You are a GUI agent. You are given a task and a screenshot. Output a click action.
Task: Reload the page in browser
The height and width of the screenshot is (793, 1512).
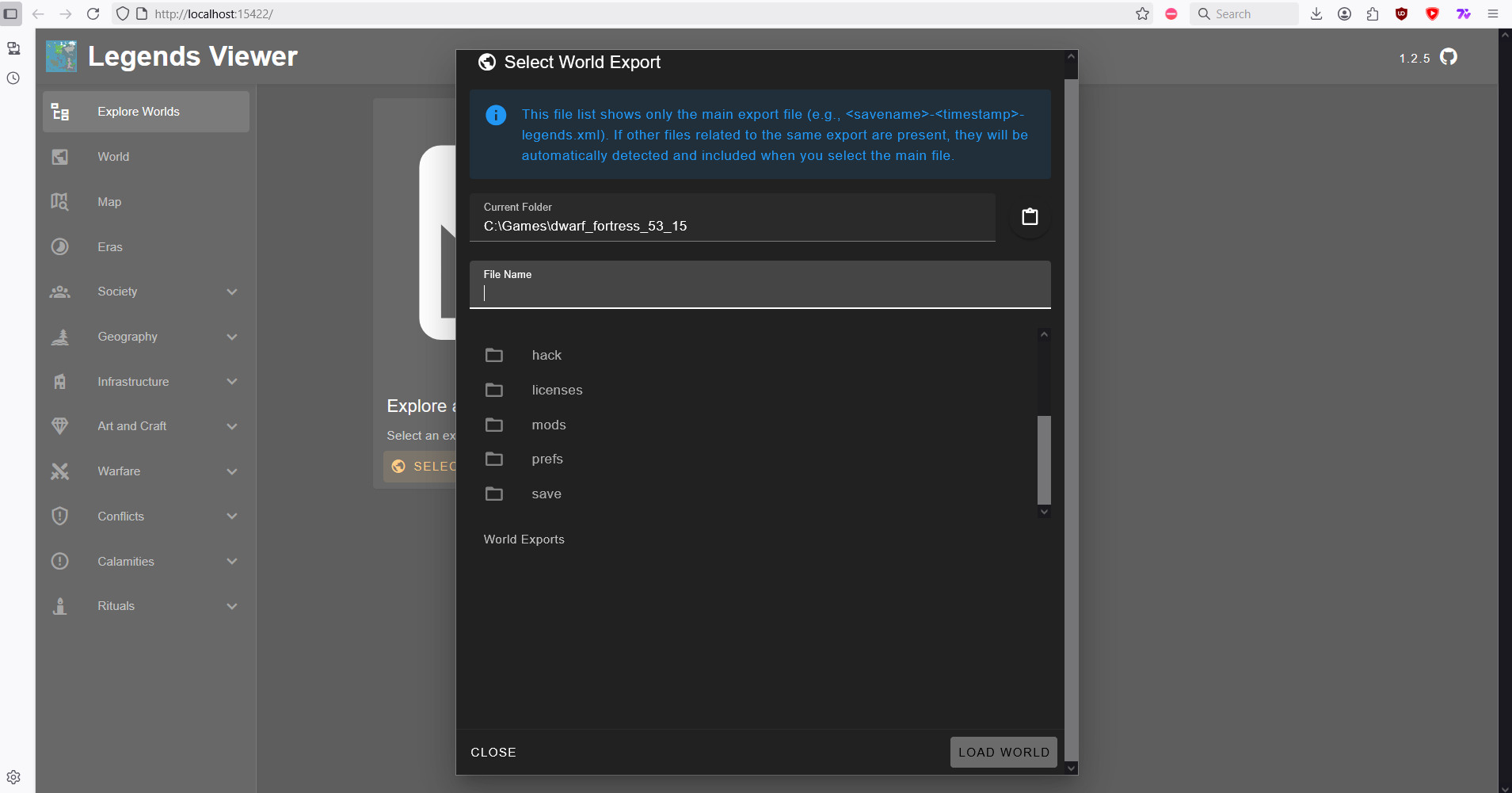coord(93,13)
